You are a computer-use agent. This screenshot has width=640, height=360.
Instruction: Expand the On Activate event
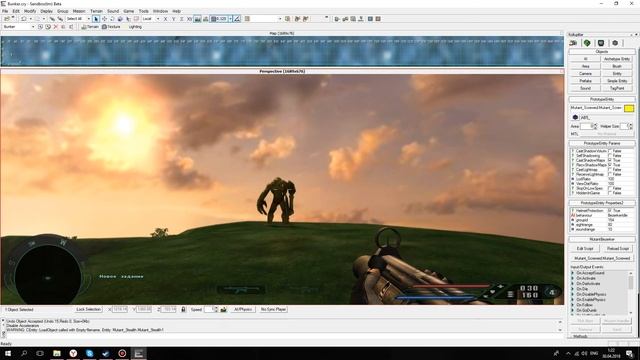click(x=573, y=278)
